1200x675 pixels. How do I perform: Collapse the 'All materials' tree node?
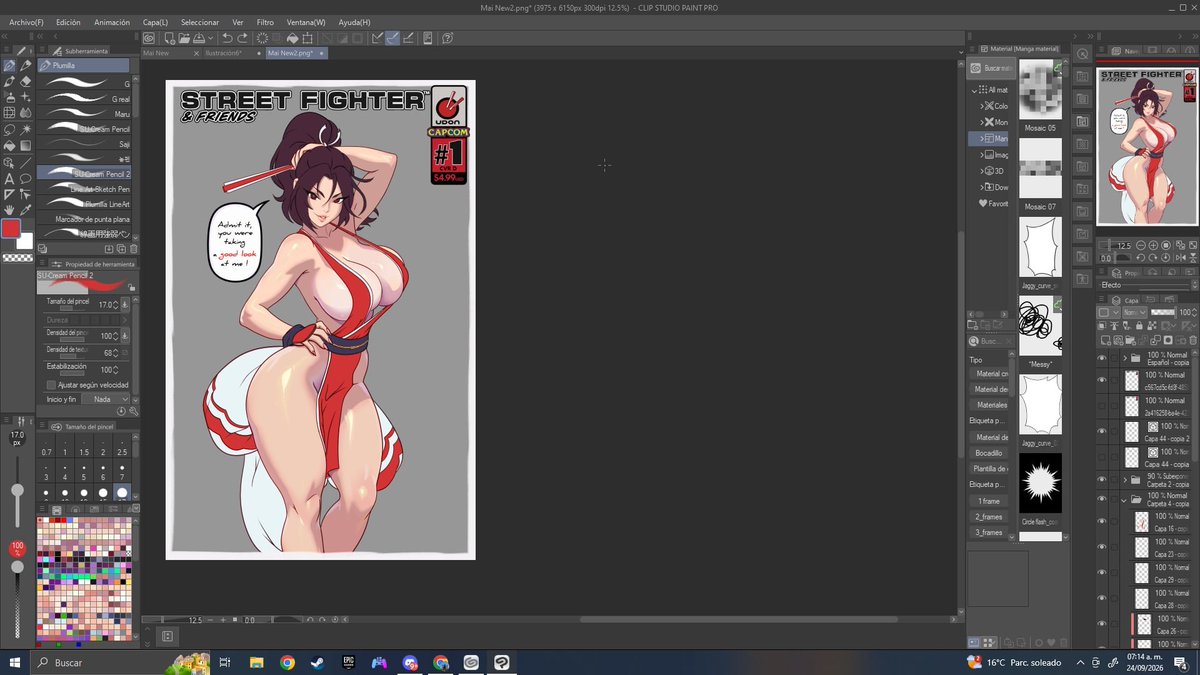pyautogui.click(x=974, y=90)
